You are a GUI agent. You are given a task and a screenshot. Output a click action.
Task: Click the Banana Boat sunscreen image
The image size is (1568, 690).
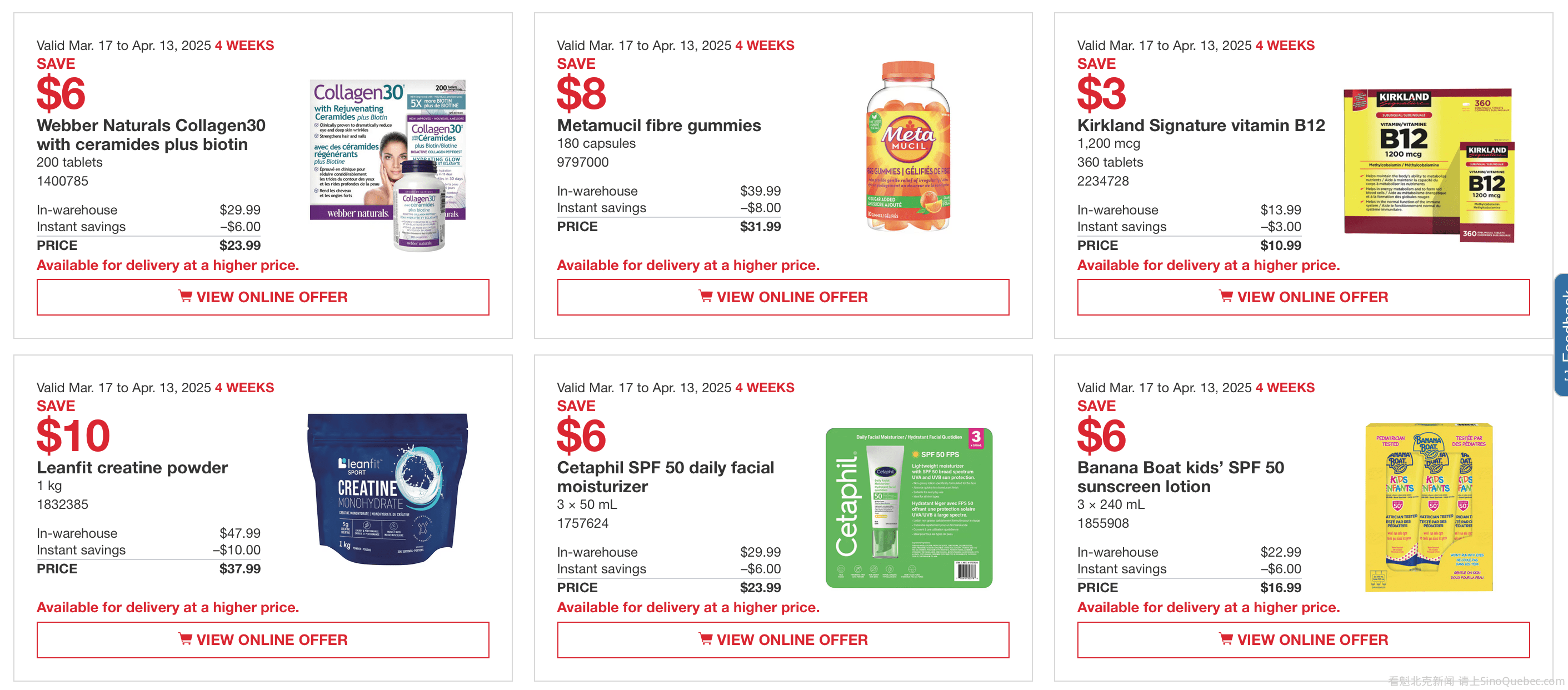click(1428, 507)
